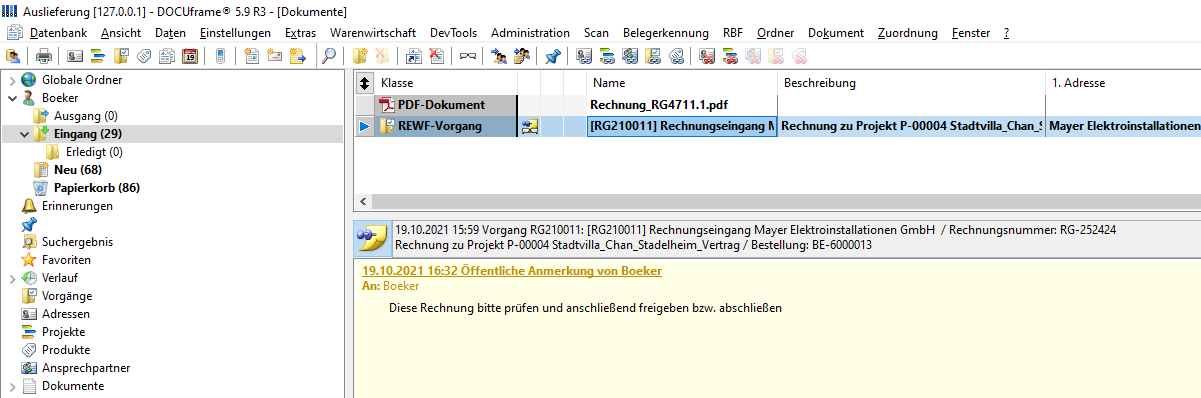Collapse the Boeker tree node
This screenshot has width=1201, height=398.
click(x=11, y=98)
